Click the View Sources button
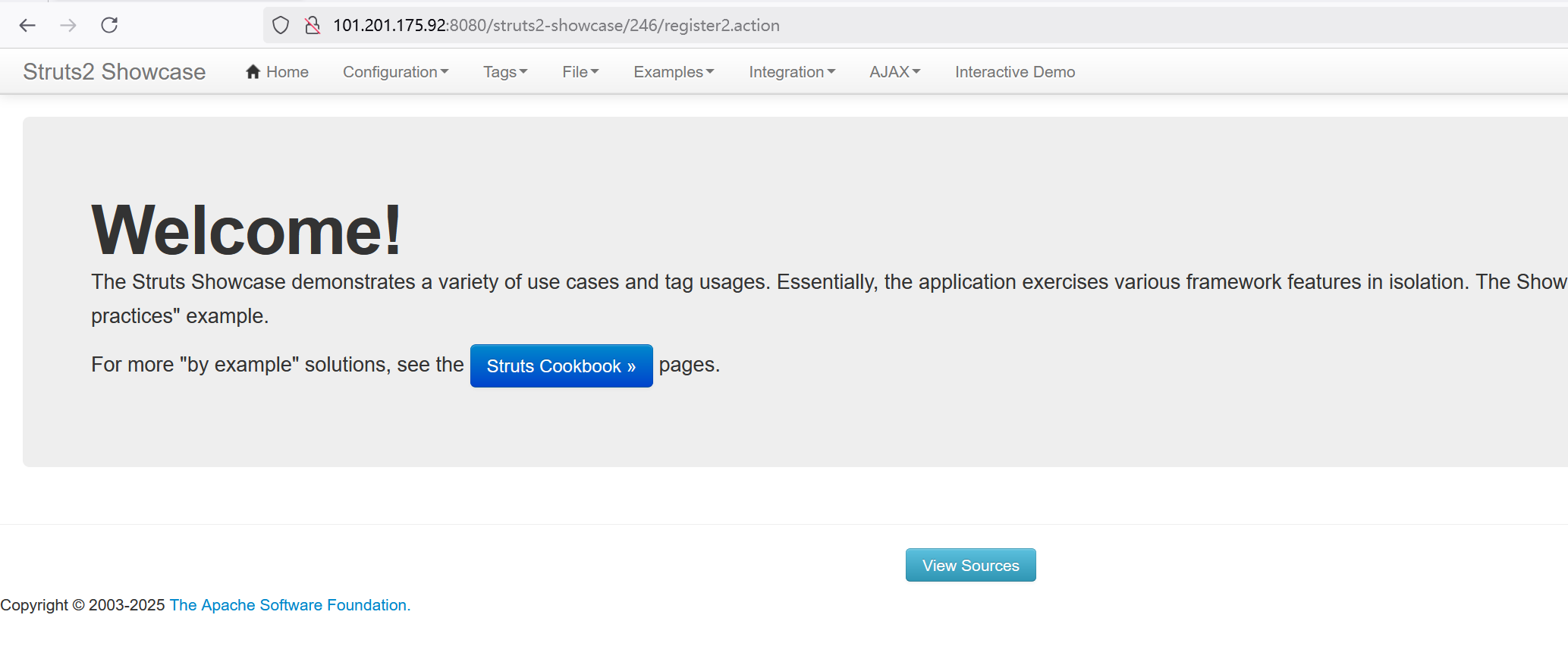The height and width of the screenshot is (662, 1568). pos(971,565)
